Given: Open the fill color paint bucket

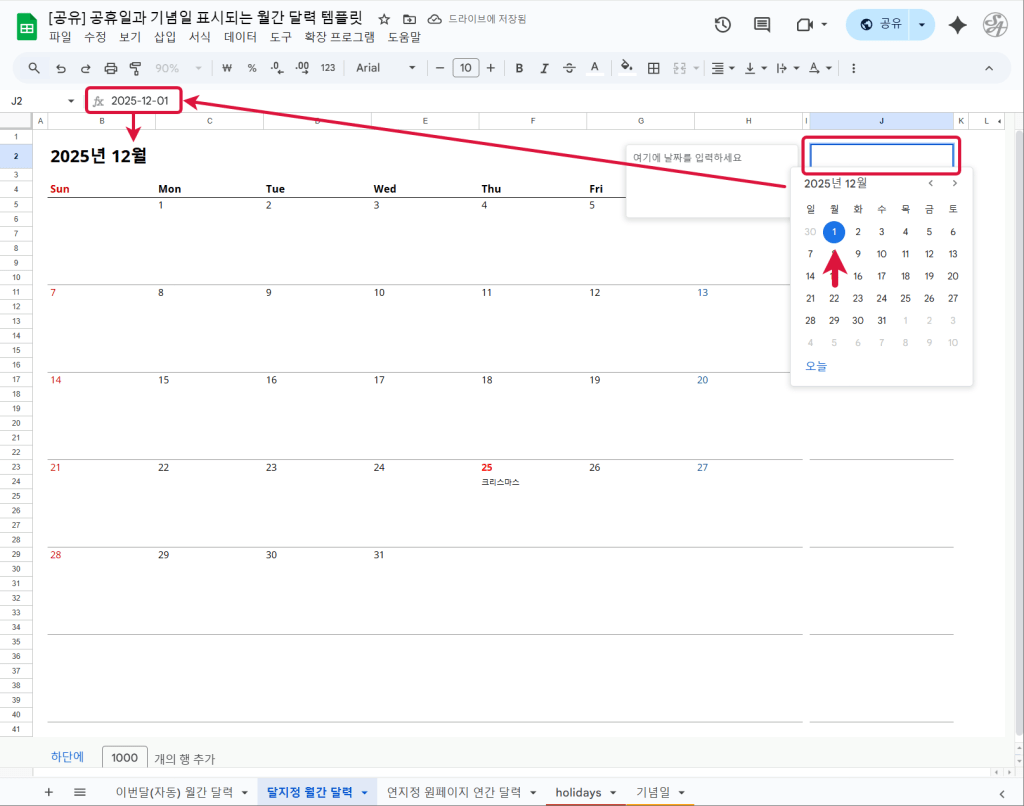Looking at the screenshot, I should click(x=626, y=68).
